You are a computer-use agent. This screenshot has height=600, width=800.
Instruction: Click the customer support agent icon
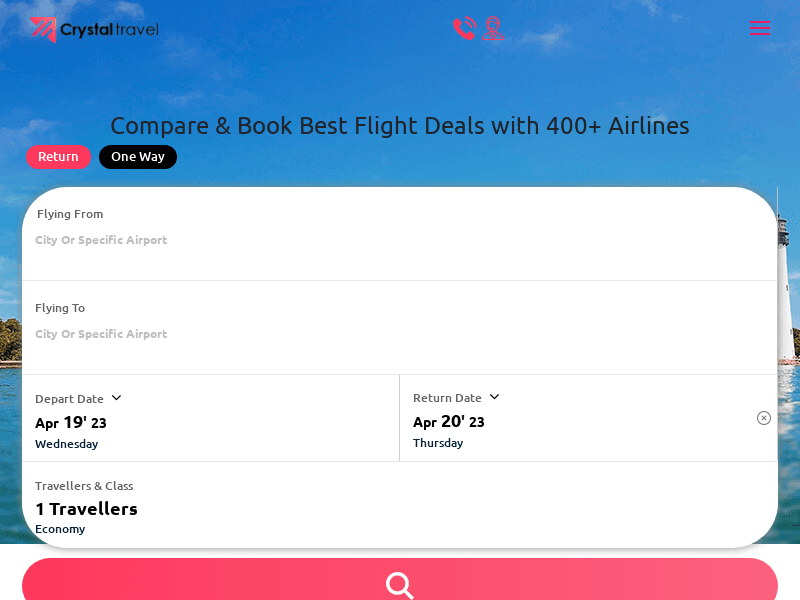point(493,28)
